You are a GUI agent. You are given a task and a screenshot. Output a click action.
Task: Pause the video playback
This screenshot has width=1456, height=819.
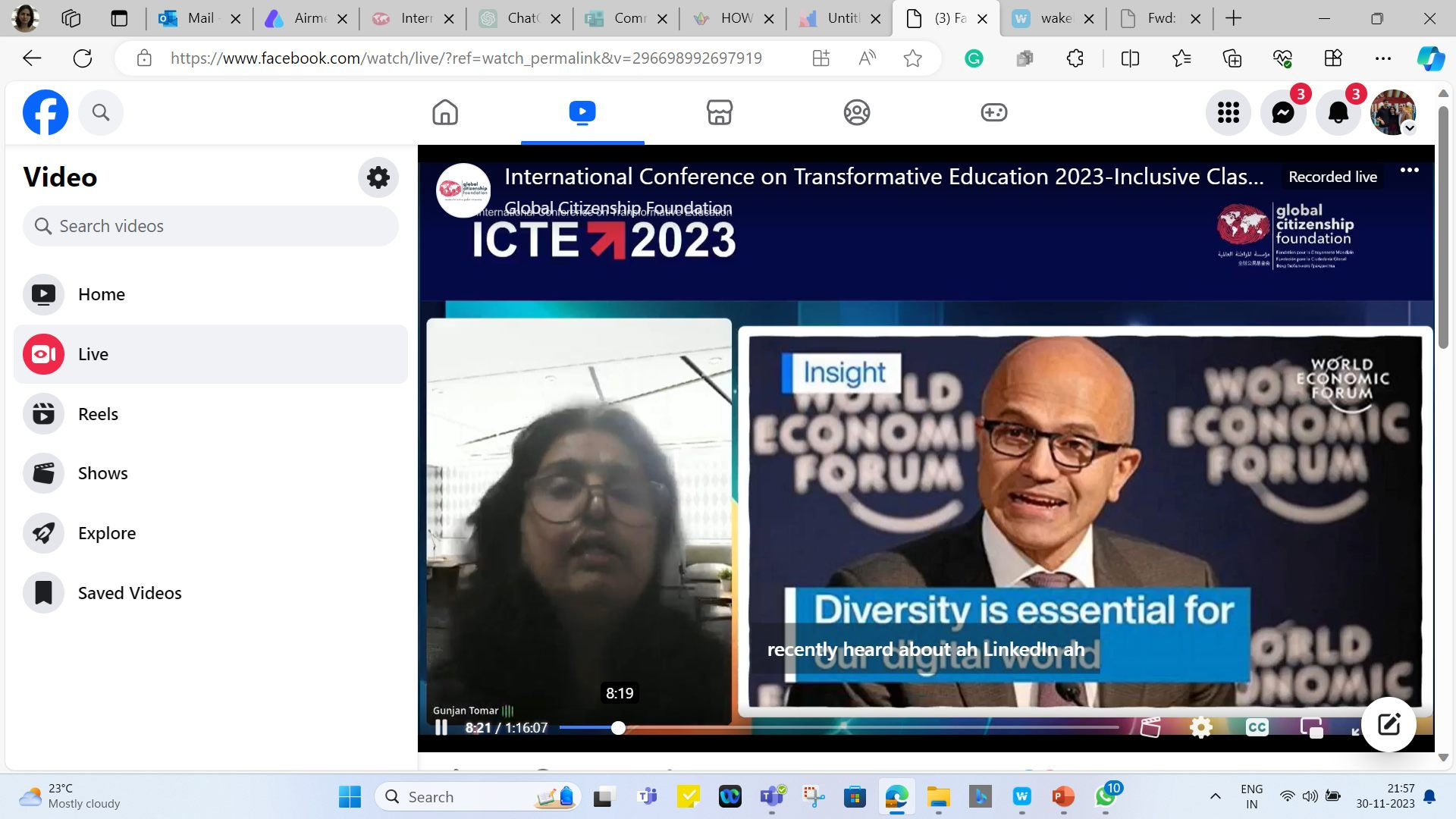441,727
